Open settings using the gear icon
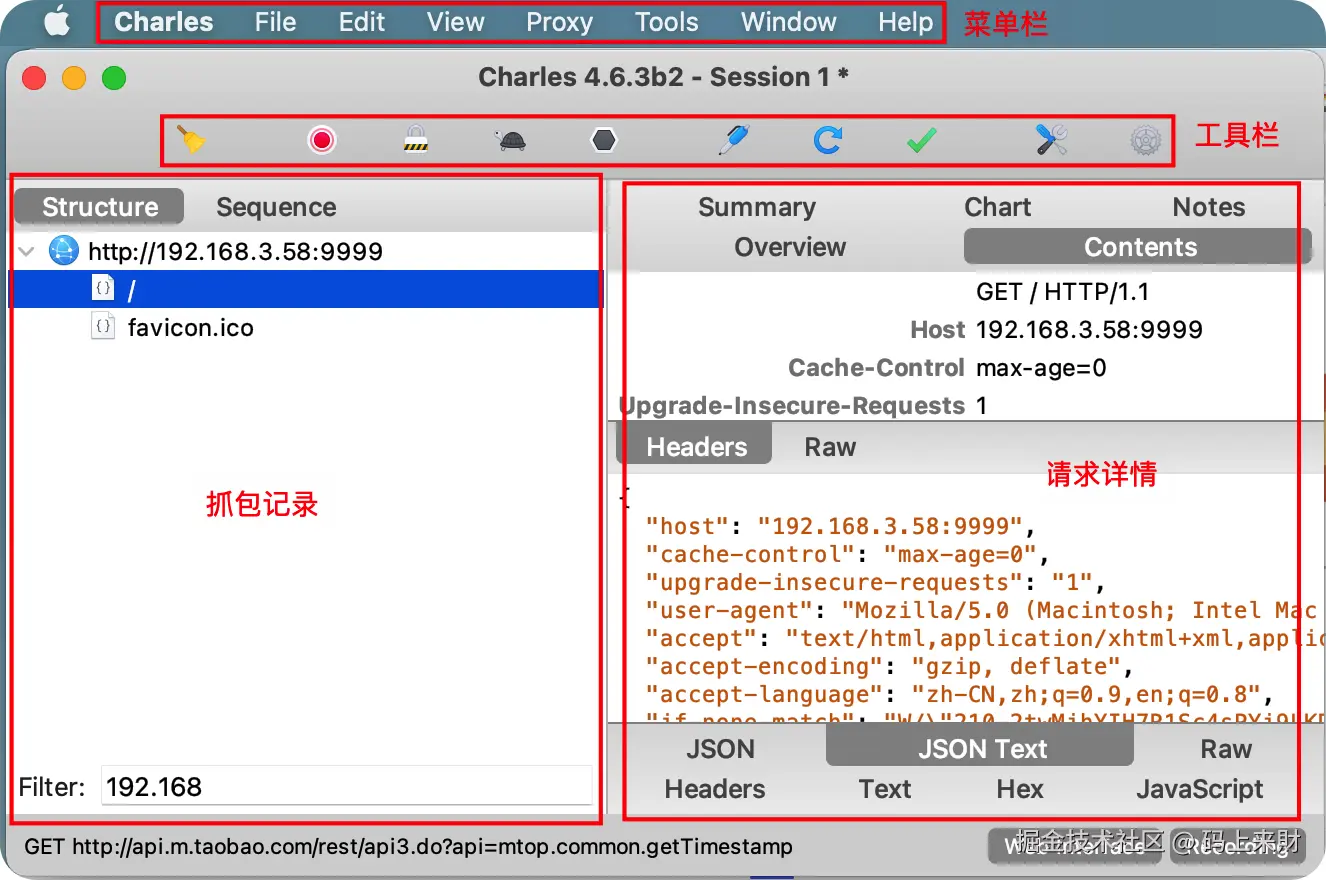Viewport: 1326px width, 880px height. point(1144,140)
